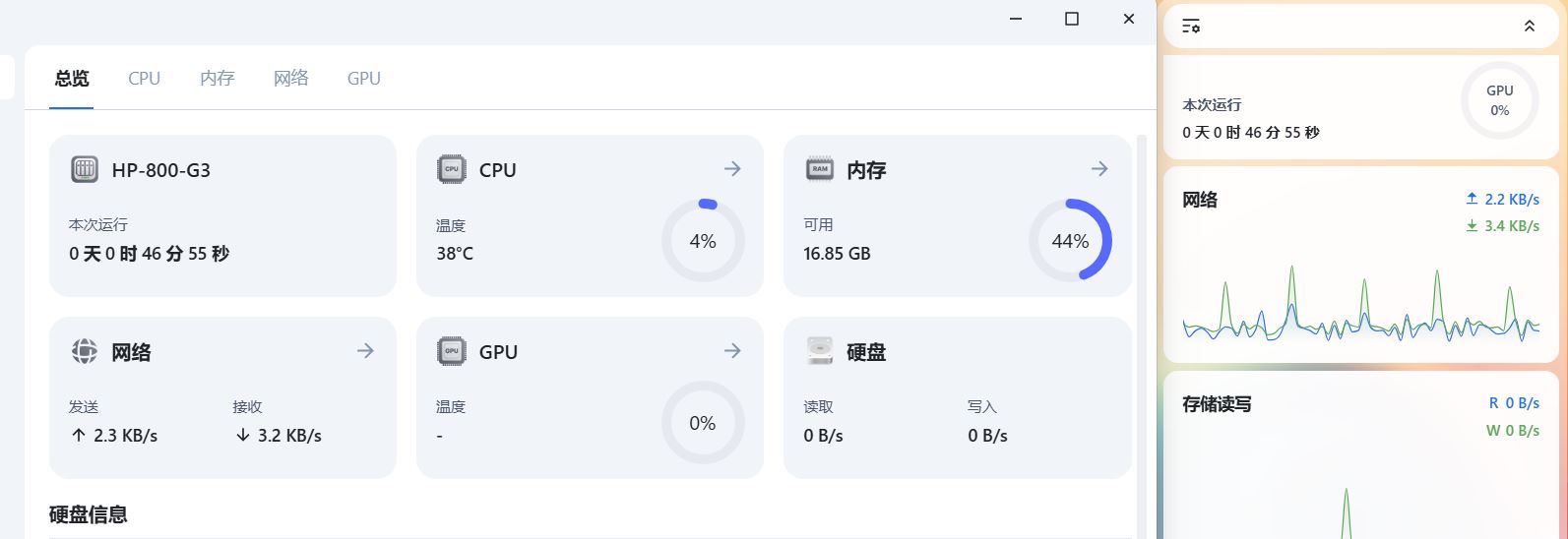This screenshot has width=1568, height=539.
Task: Open the 网络 tab
Action: click(290, 79)
